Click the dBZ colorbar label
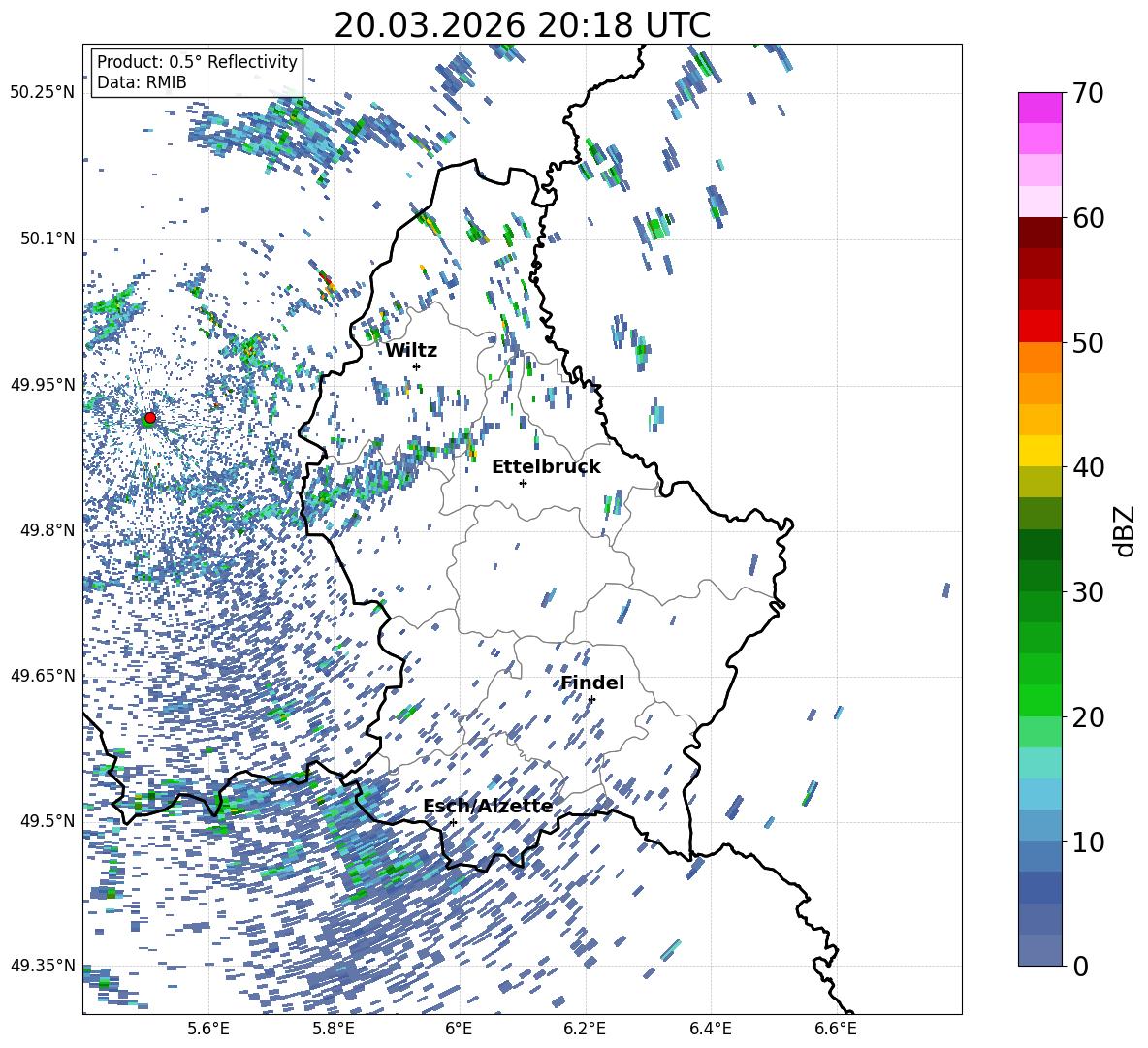Viewport: 1148px width, 1048px height. coord(1126,530)
